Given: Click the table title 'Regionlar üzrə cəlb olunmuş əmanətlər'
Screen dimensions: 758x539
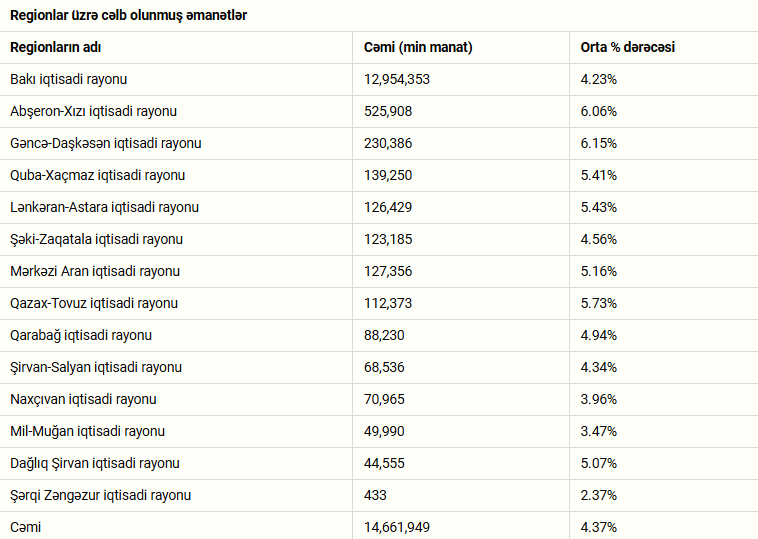Looking at the screenshot, I should 129,15.
